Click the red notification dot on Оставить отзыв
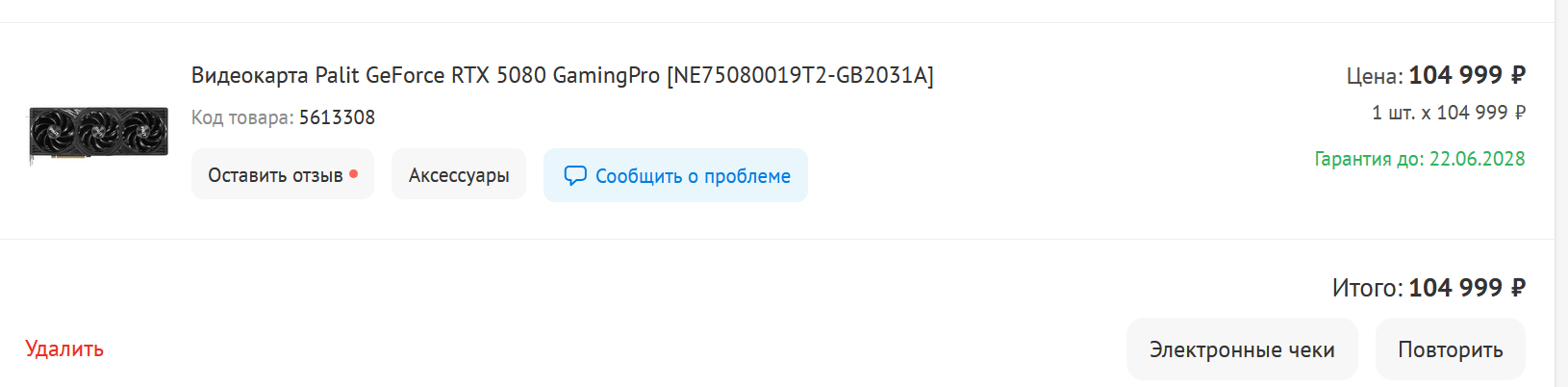 [354, 174]
